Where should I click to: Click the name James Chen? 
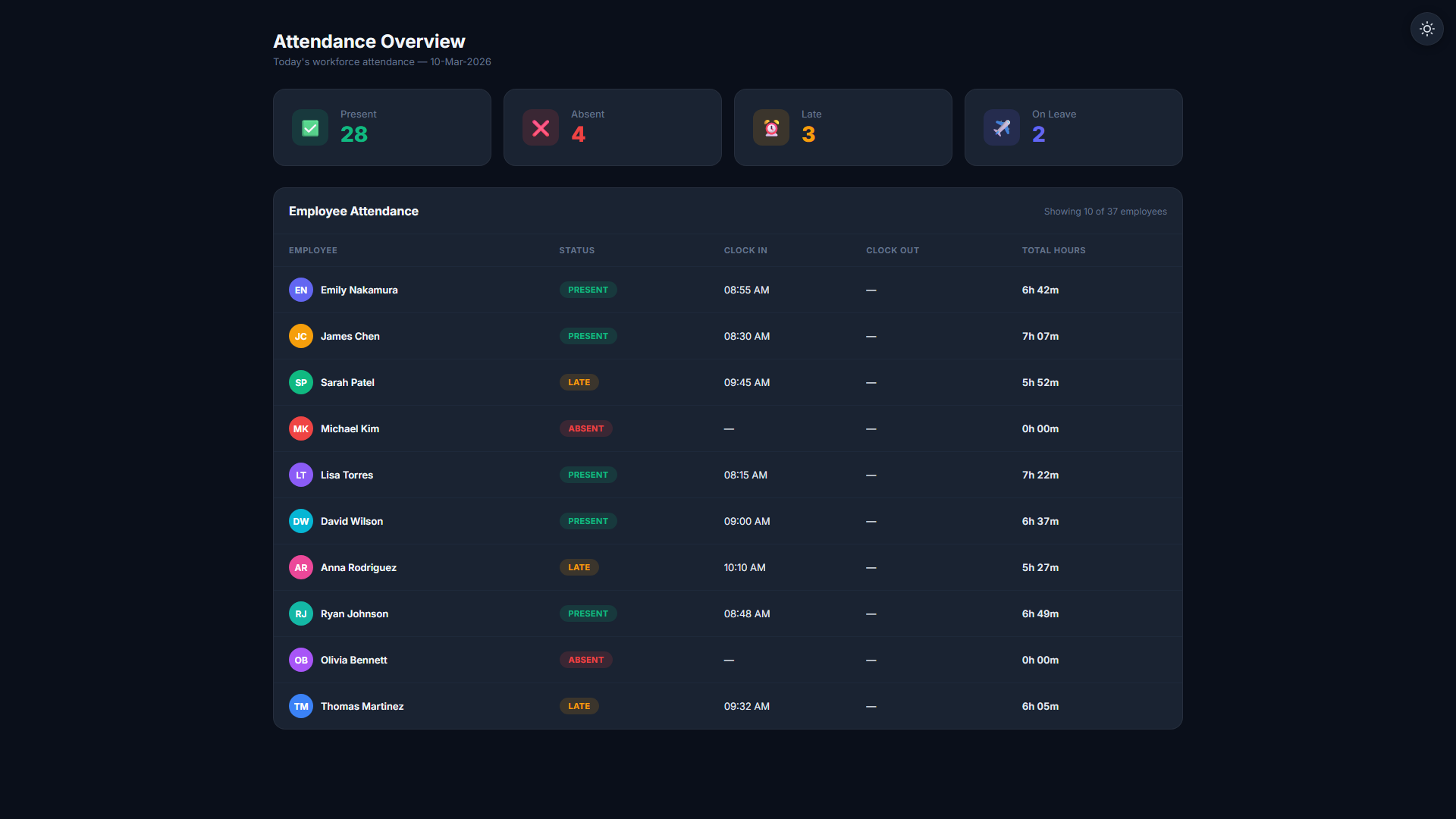tap(350, 336)
